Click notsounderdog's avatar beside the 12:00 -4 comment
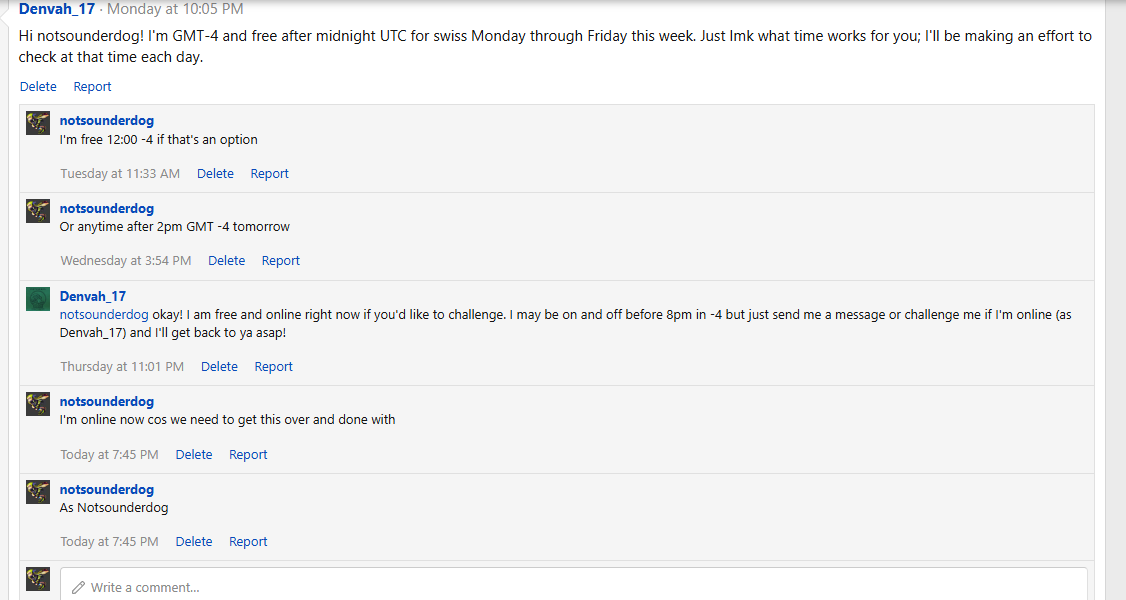The height and width of the screenshot is (600, 1126). click(x=38, y=123)
